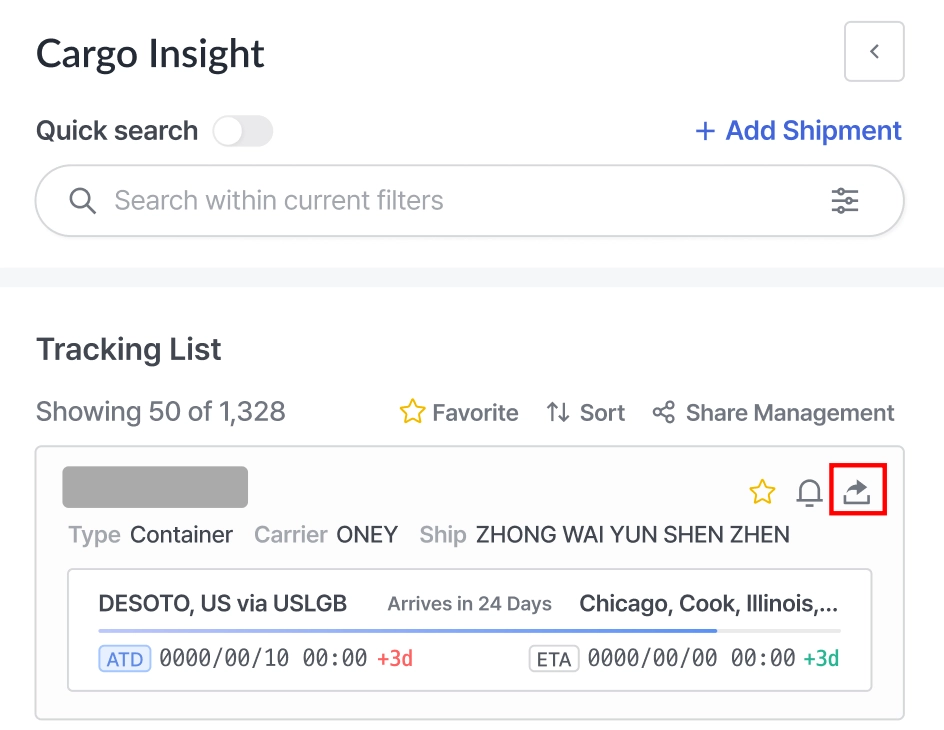Screen dimensions: 944x730
Task: Click the up-down arrows Sort icon
Action: click(558, 412)
